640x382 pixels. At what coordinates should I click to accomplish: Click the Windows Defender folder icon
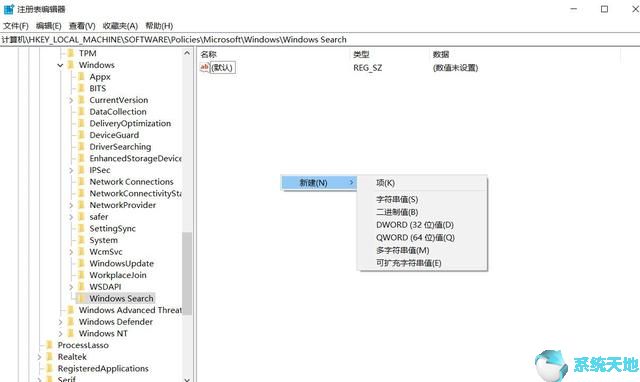pos(71,322)
